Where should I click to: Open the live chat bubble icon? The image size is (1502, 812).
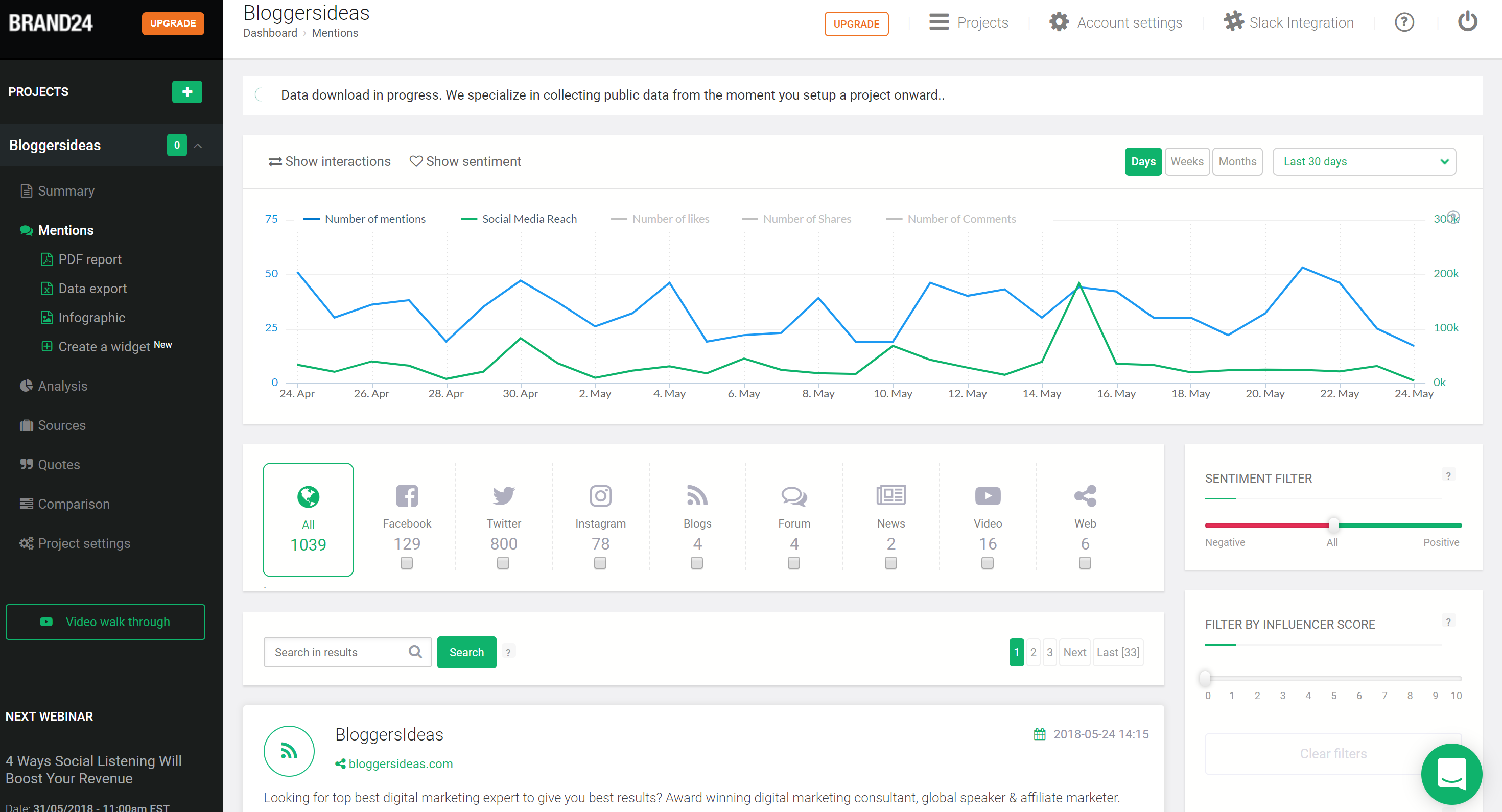point(1451,773)
